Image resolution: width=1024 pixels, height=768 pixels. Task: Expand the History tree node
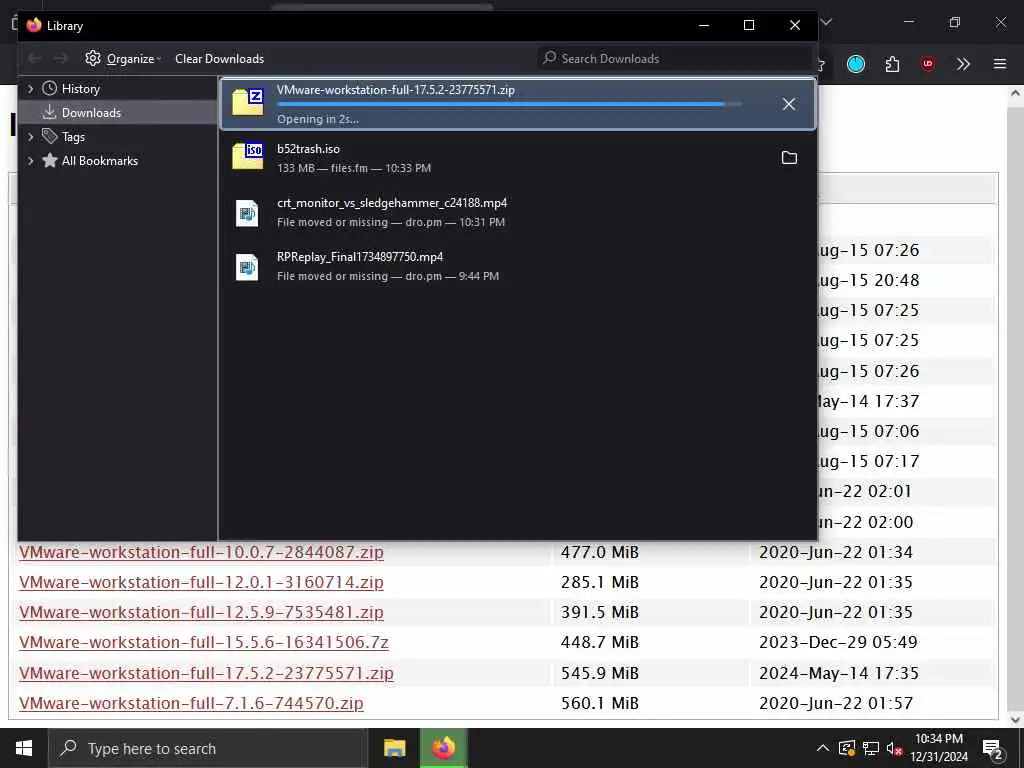(30, 89)
